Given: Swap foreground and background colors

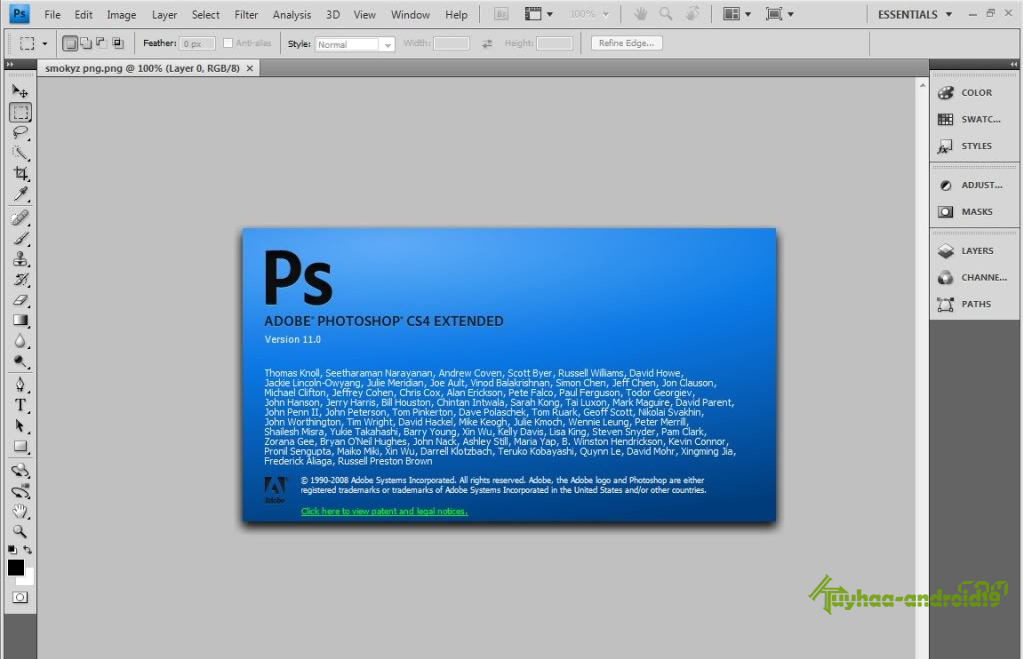Looking at the screenshot, I should tap(27, 550).
